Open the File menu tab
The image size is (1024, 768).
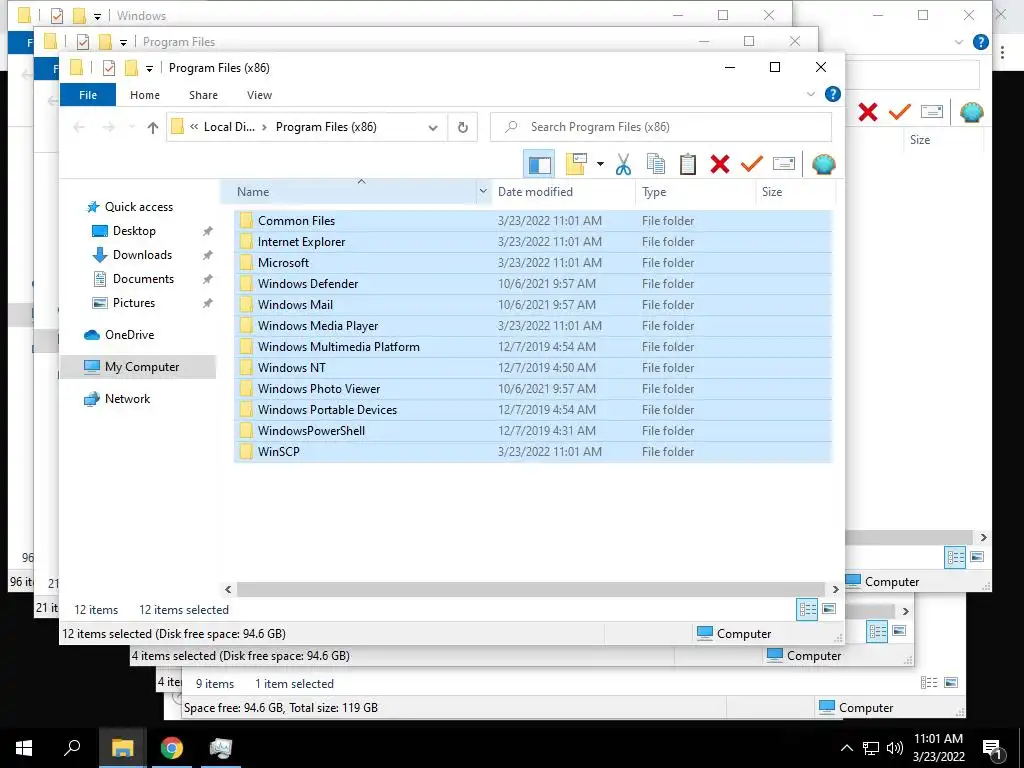[x=88, y=95]
